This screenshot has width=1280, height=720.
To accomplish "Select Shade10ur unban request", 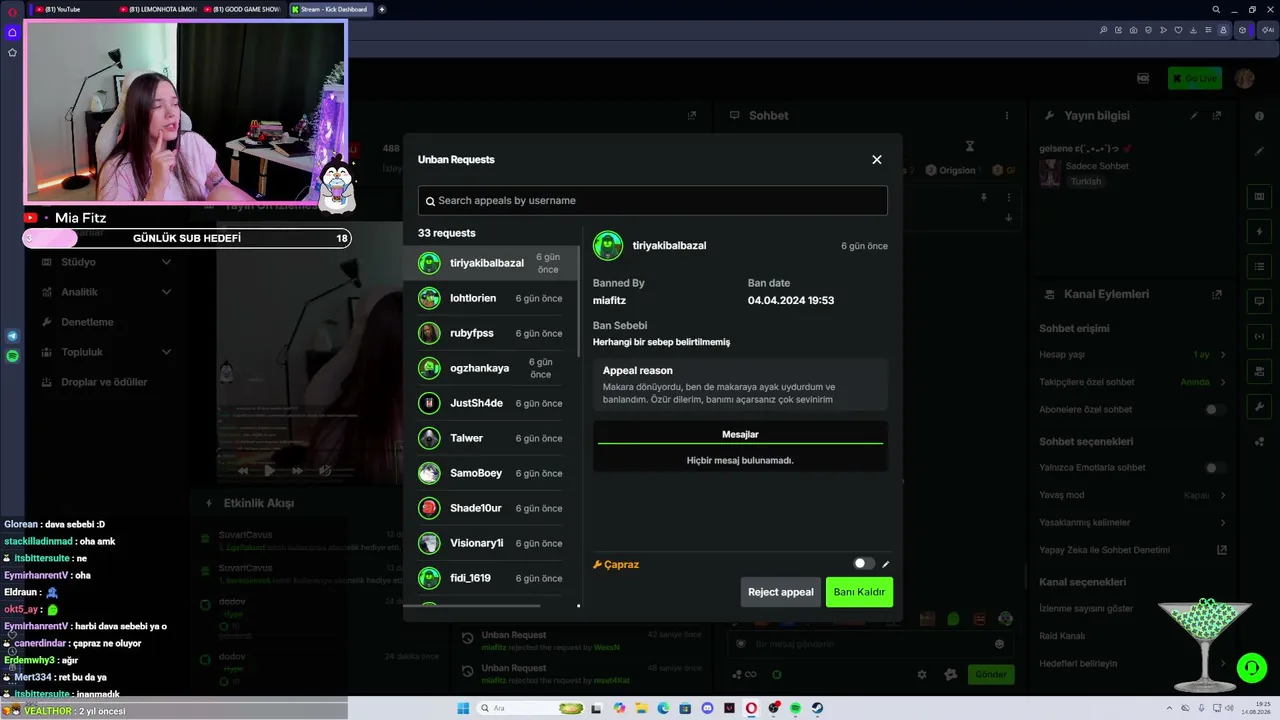I will pyautogui.click(x=490, y=508).
